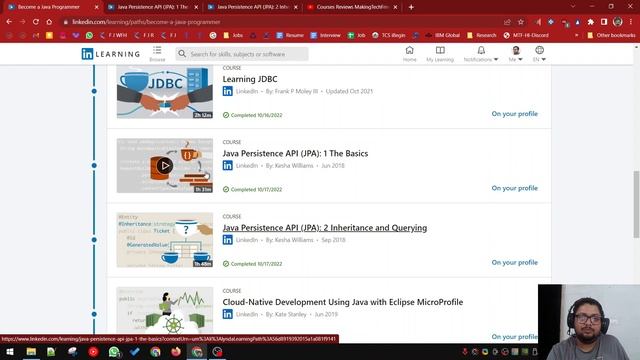Click On your profile for Learning JDBC
The height and width of the screenshot is (360, 640).
[514, 114]
